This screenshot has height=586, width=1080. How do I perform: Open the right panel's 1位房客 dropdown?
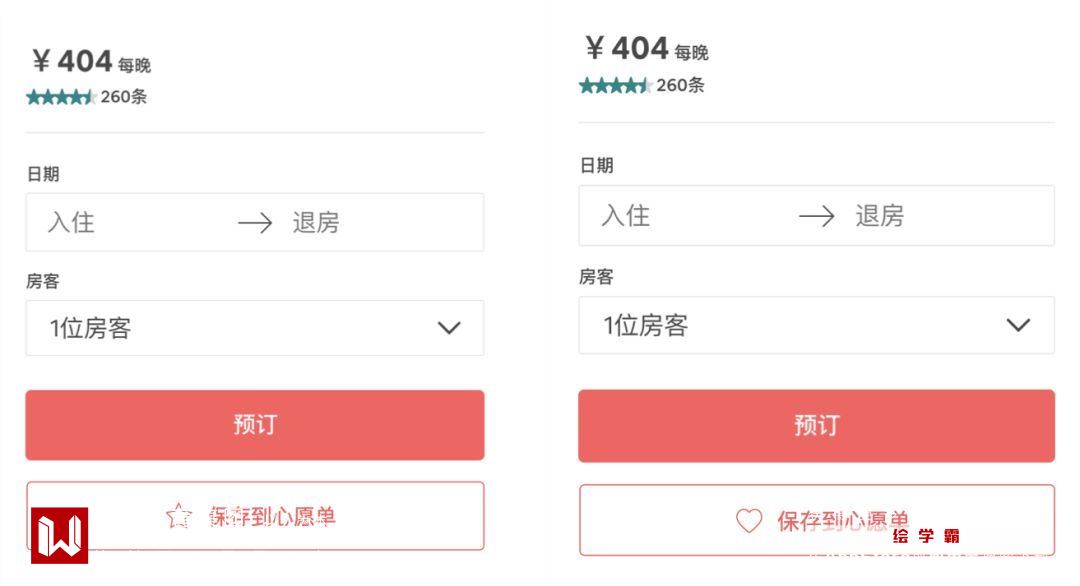coord(815,325)
